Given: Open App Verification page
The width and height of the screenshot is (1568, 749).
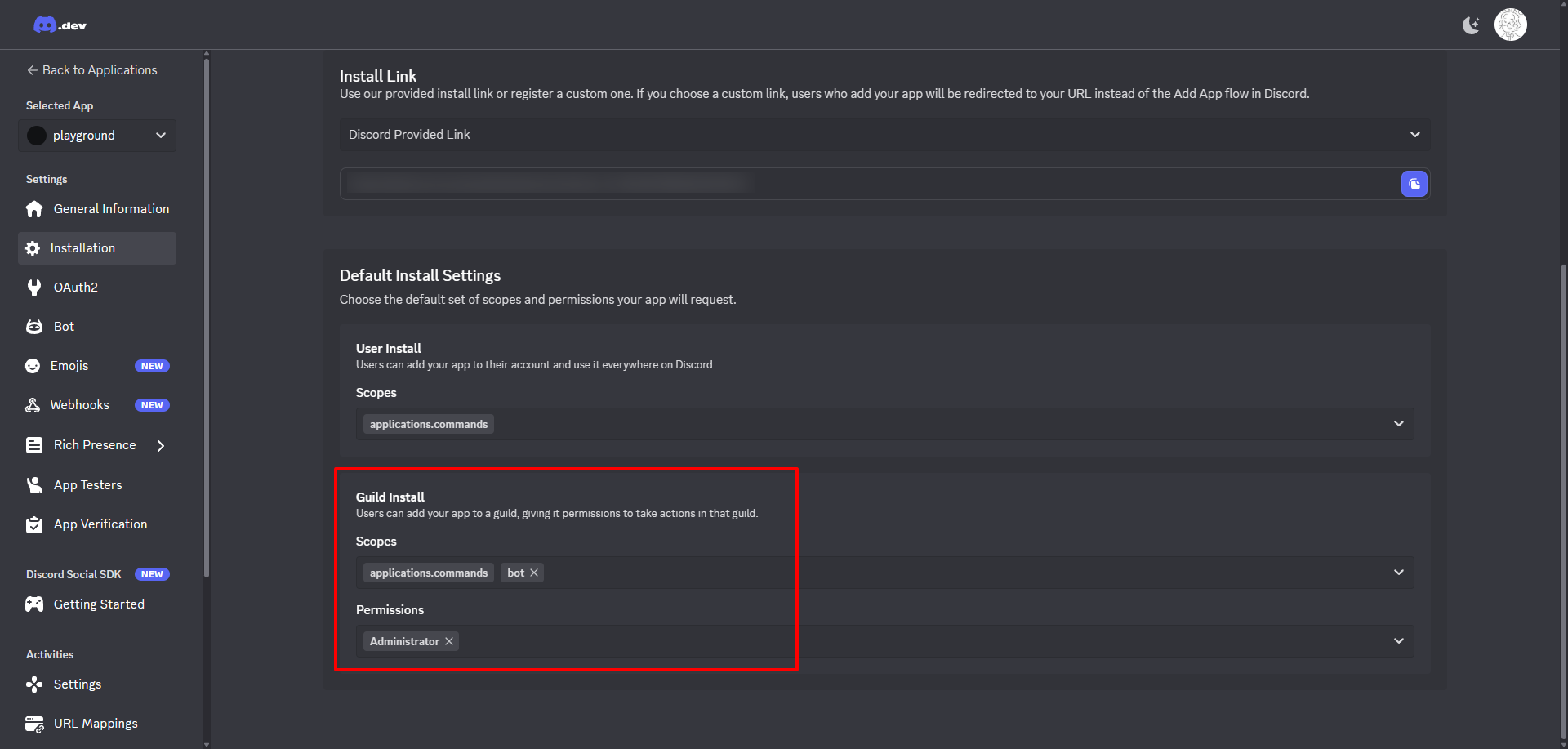Looking at the screenshot, I should tap(100, 524).
